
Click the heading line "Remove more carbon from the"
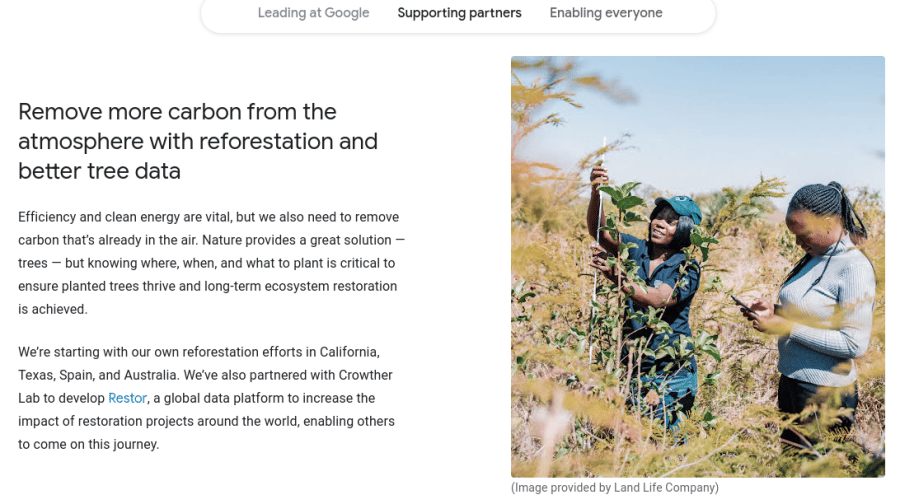(x=177, y=111)
